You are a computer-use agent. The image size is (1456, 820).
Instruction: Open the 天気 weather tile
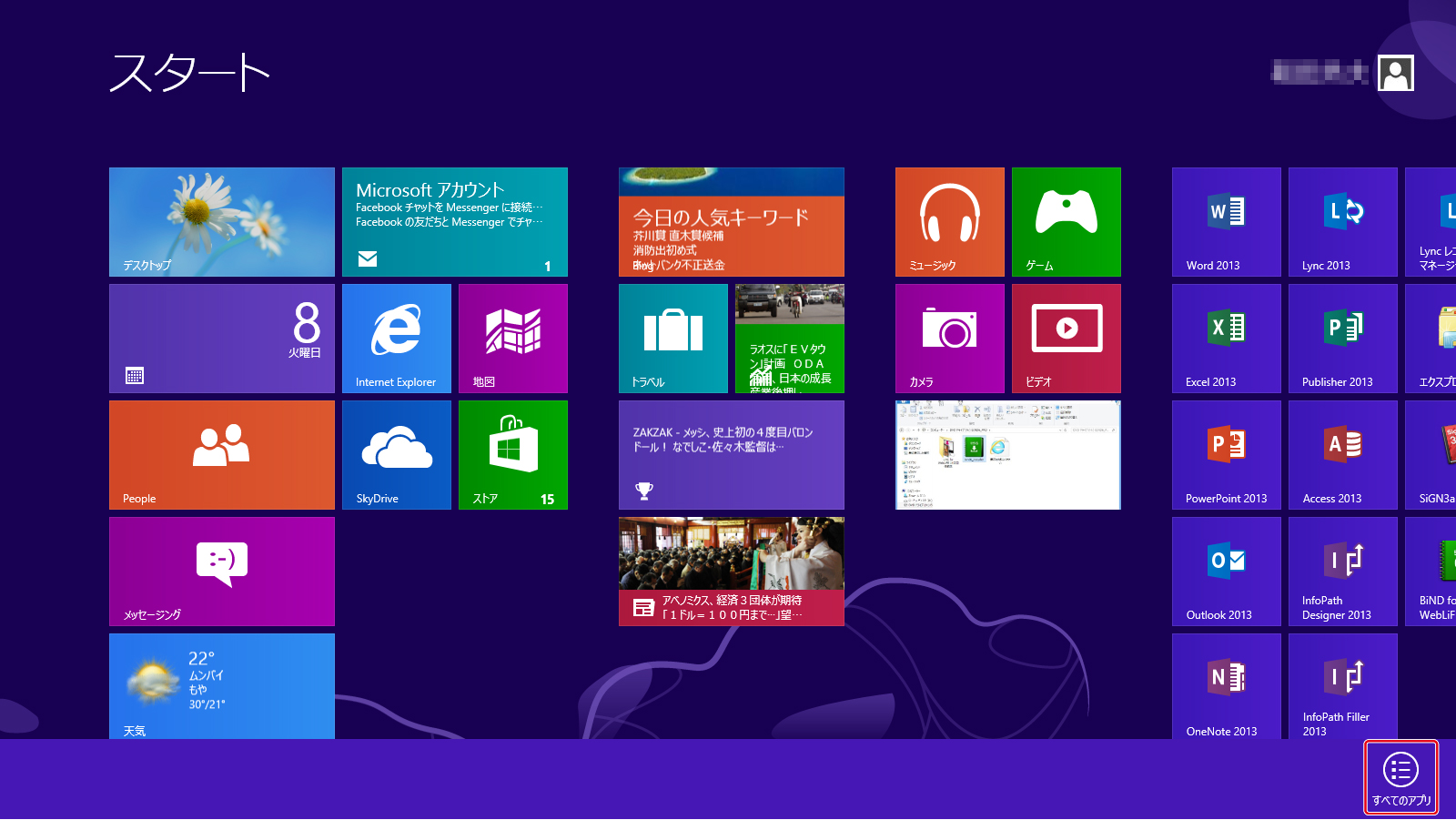pyautogui.click(x=222, y=686)
